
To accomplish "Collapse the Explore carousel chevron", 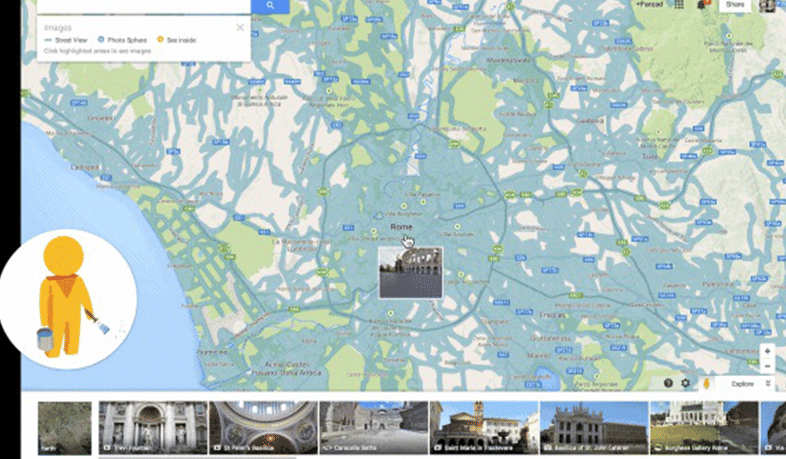I will tap(767, 383).
